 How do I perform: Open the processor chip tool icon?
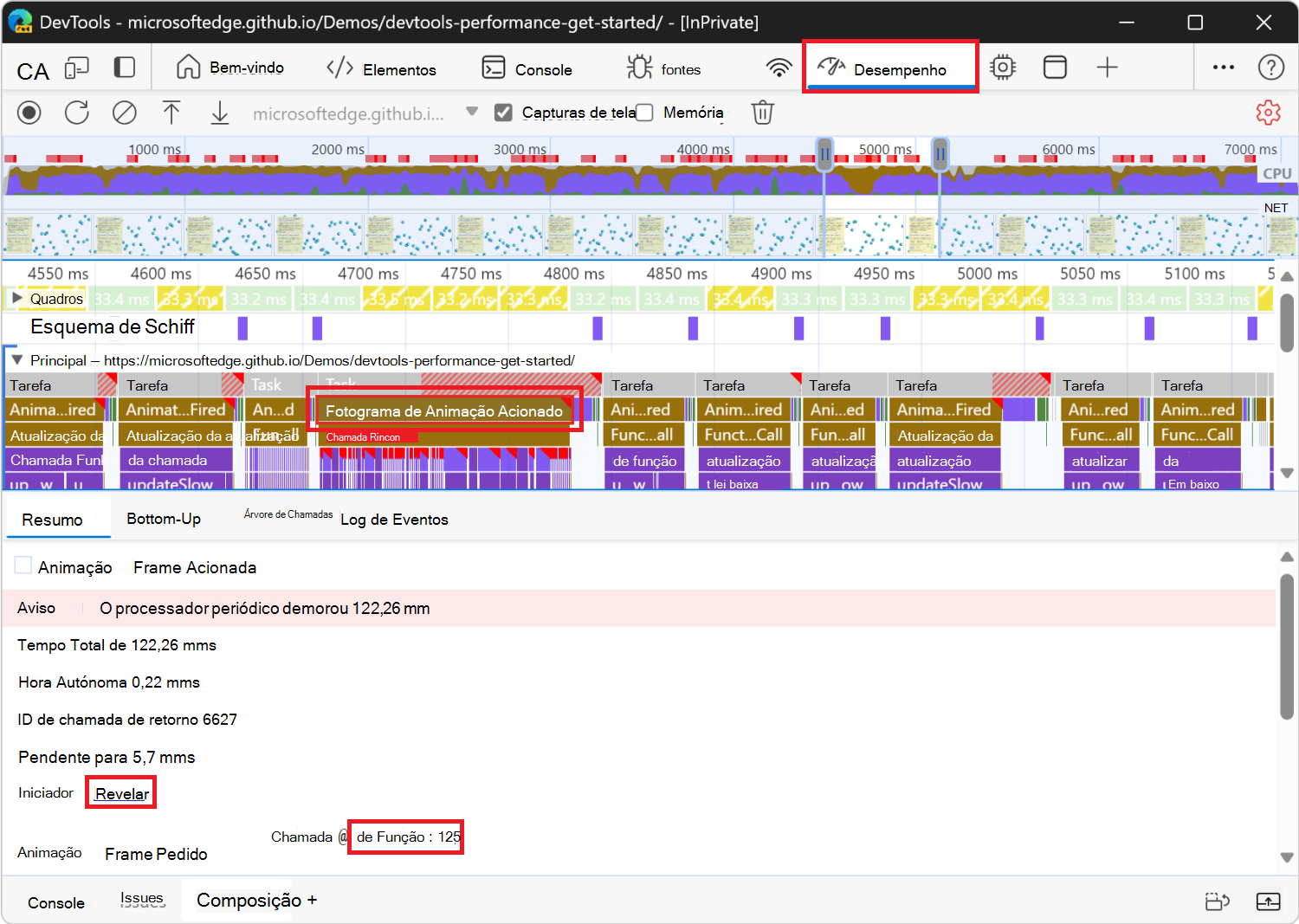1003,68
